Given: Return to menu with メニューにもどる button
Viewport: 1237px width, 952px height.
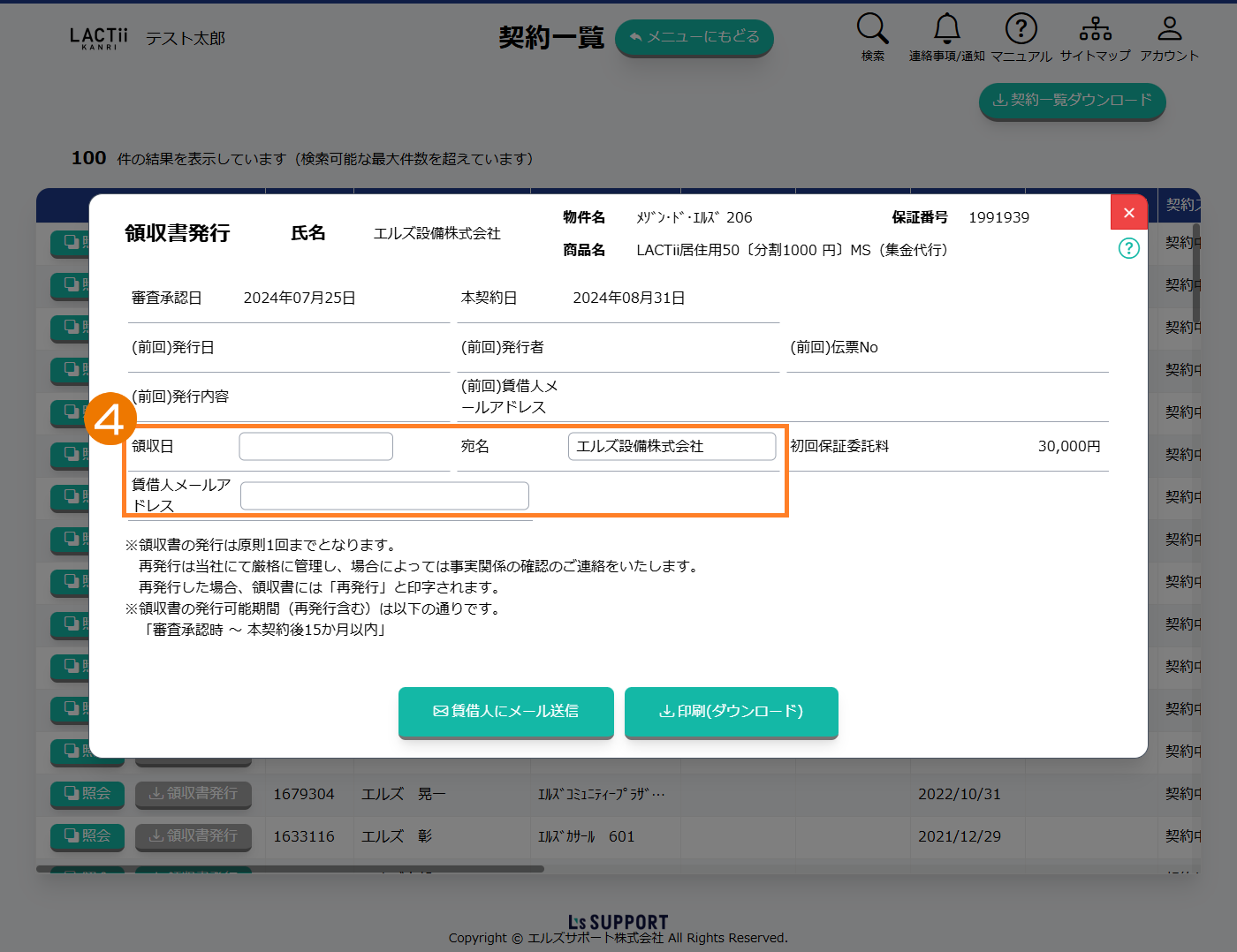Looking at the screenshot, I should [694, 38].
